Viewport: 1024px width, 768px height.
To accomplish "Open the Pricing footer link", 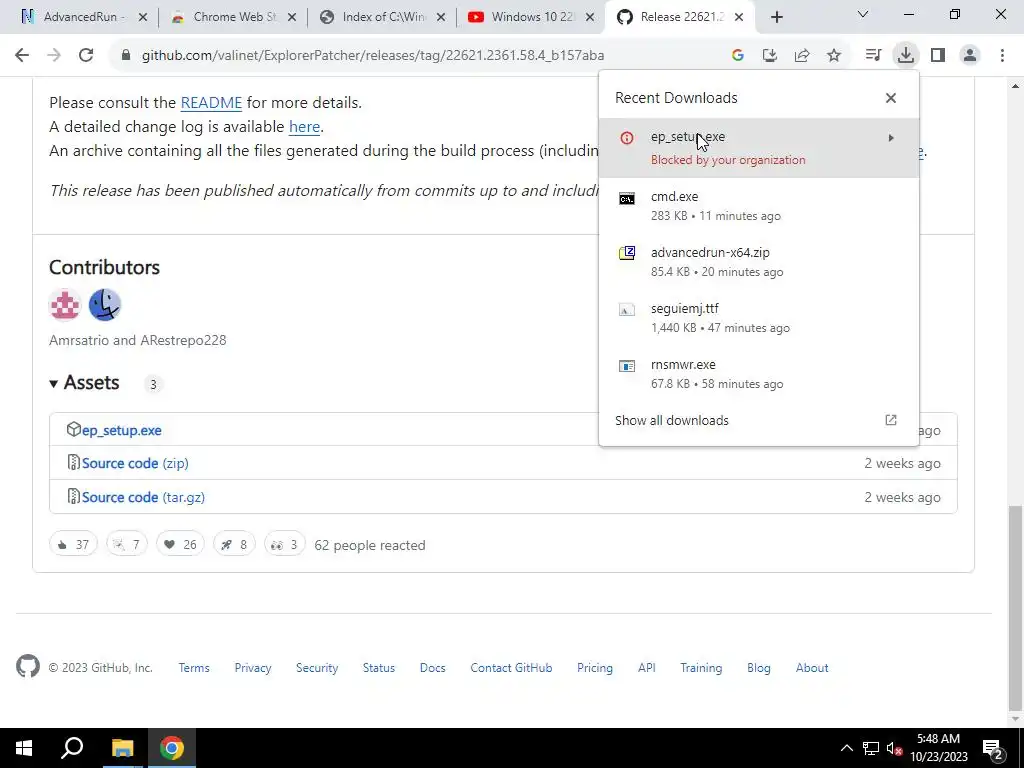I will coord(595,668).
